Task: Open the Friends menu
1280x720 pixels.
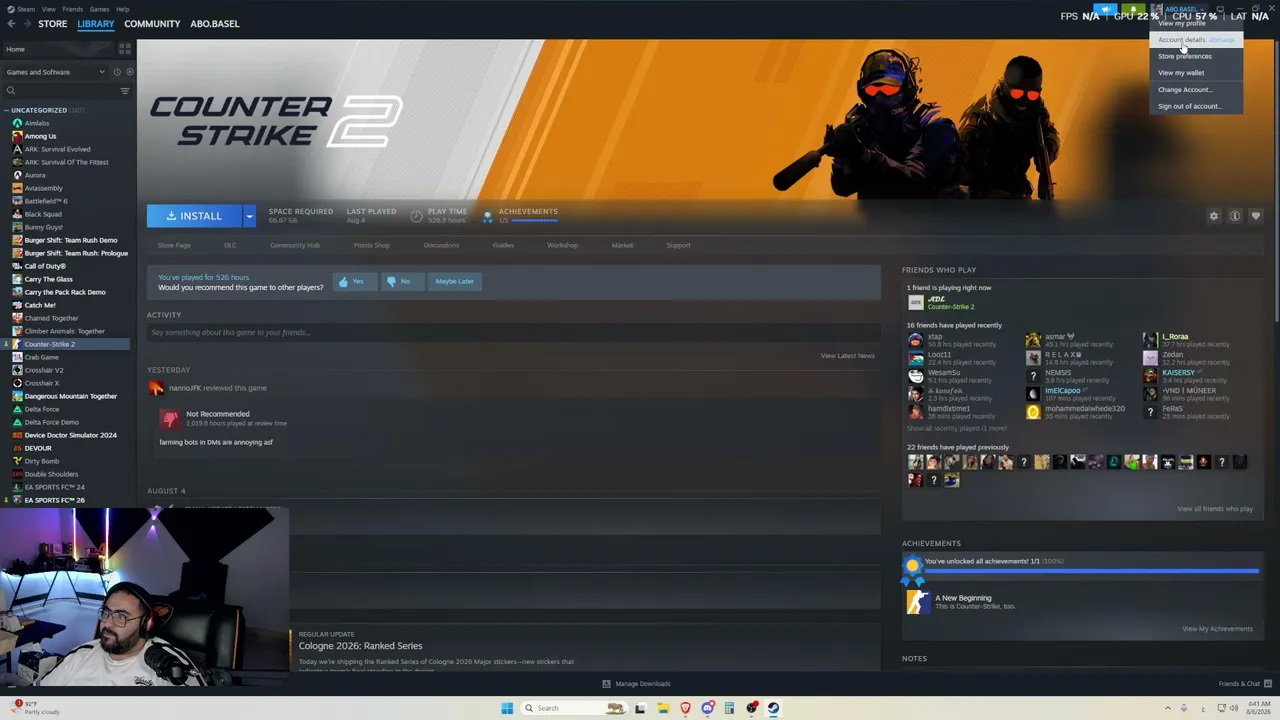Action: (x=73, y=9)
